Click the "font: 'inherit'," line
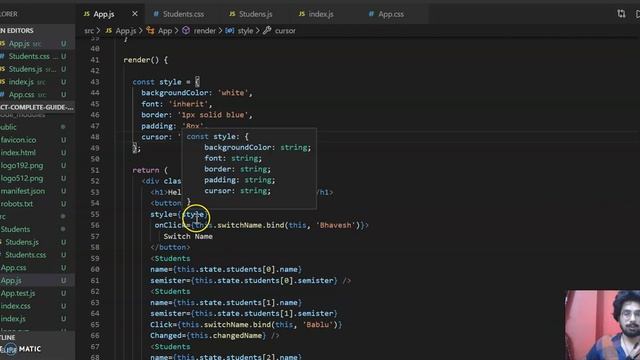 point(177,104)
